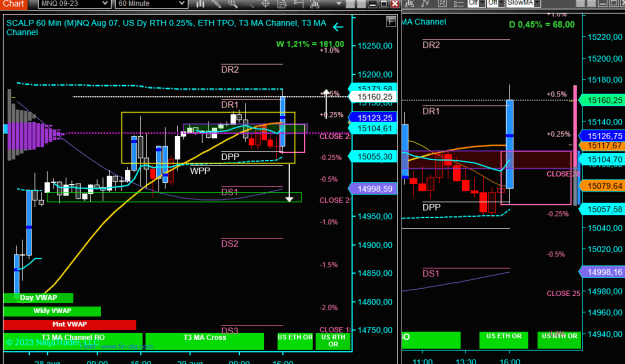Screen dimensions: 625x364
Task: Click the square box icon in right toolbar
Action: (442, 3)
